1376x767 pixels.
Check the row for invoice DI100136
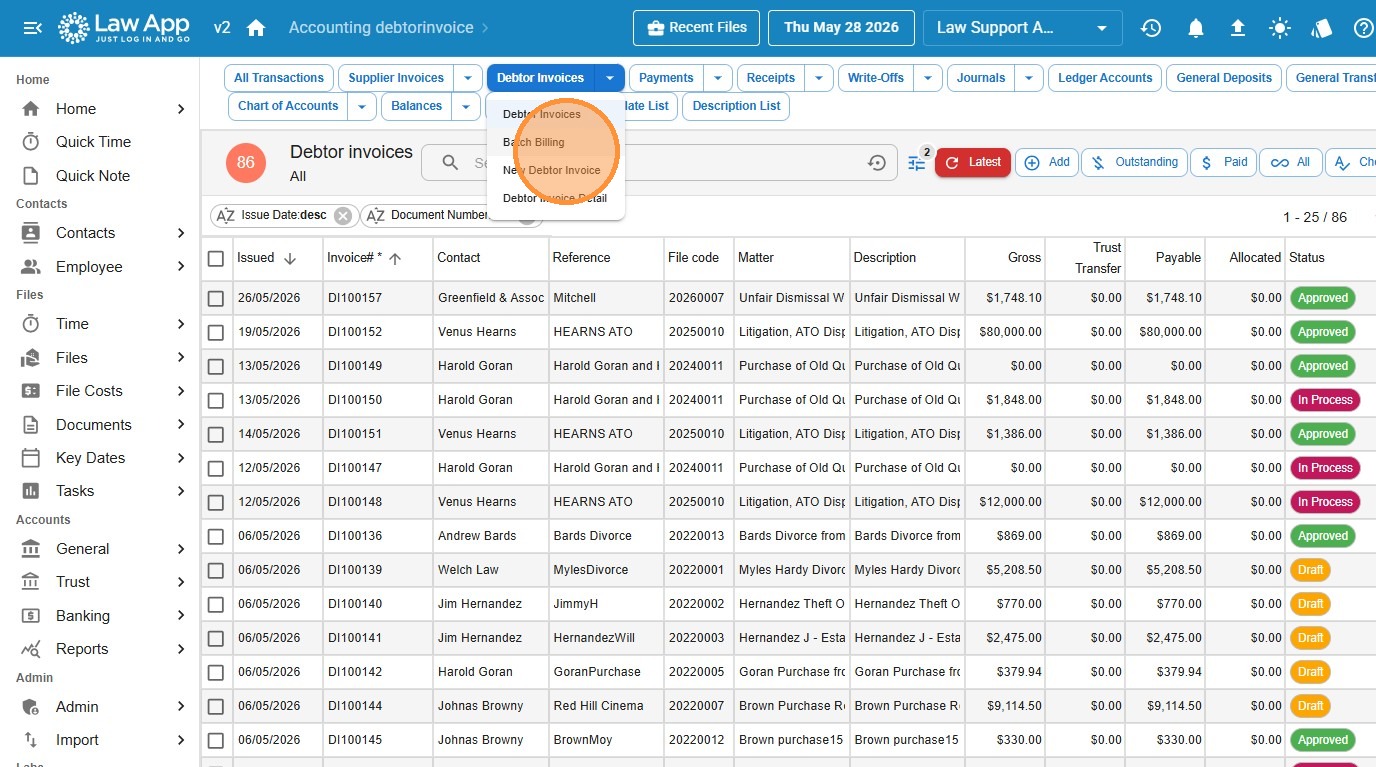pos(216,536)
